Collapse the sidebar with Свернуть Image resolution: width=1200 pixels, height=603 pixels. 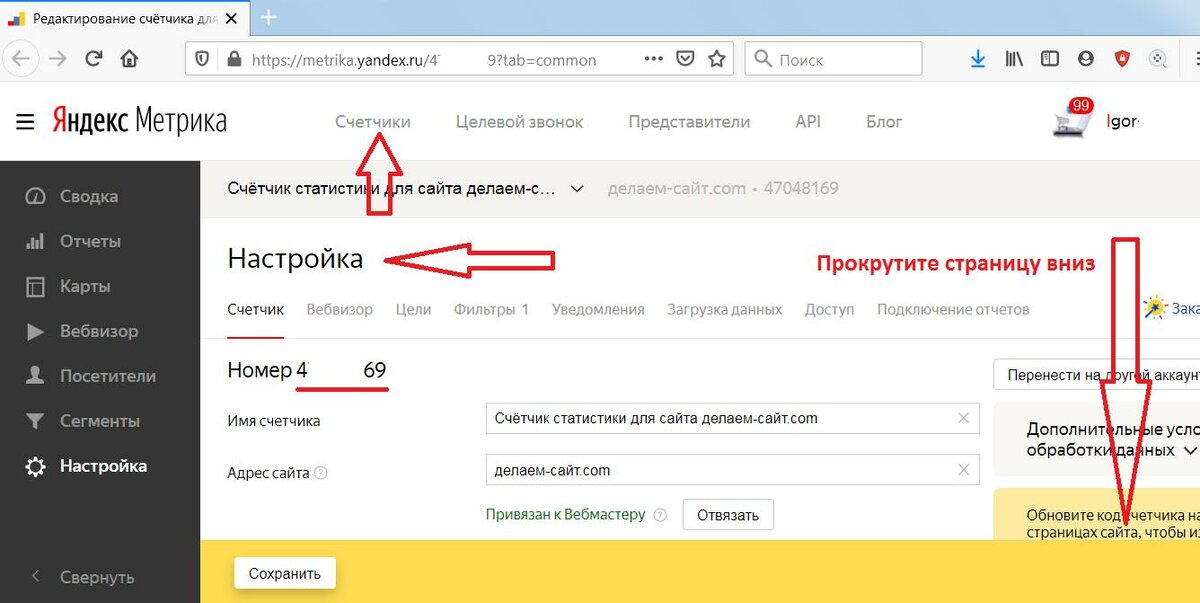coord(96,577)
